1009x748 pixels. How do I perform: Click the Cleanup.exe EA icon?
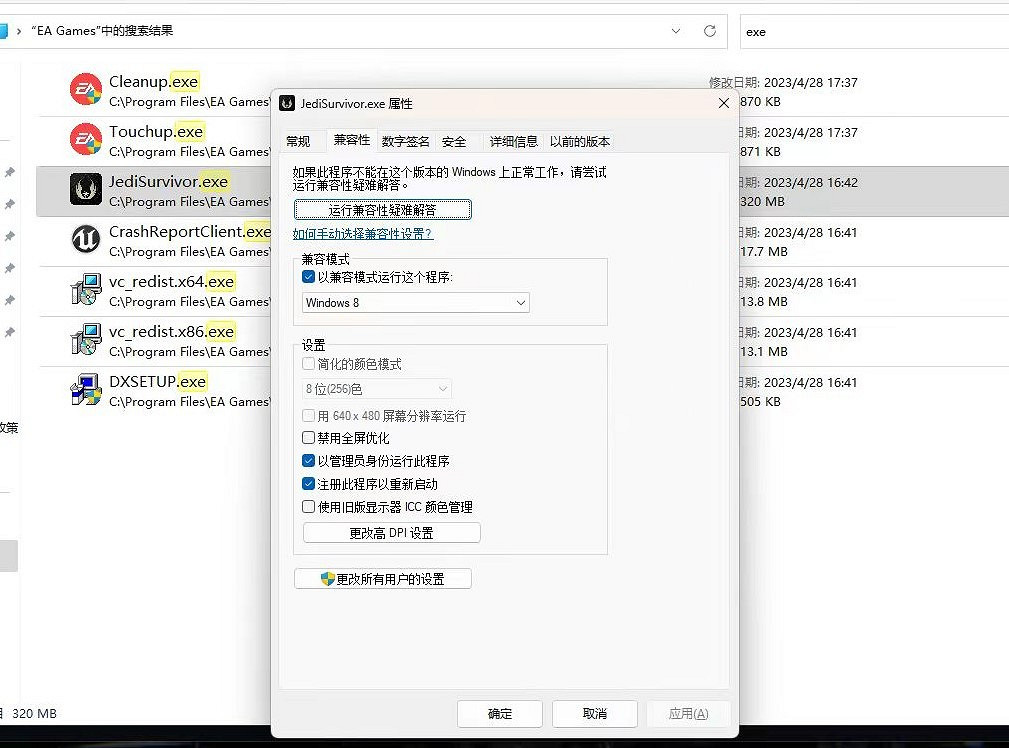(x=86, y=90)
